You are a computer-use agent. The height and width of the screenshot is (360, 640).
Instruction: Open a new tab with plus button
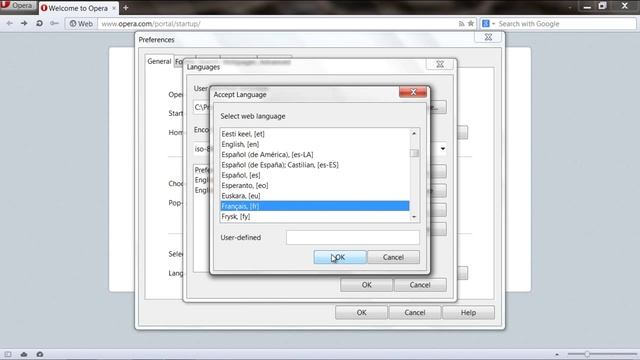[x=125, y=8]
